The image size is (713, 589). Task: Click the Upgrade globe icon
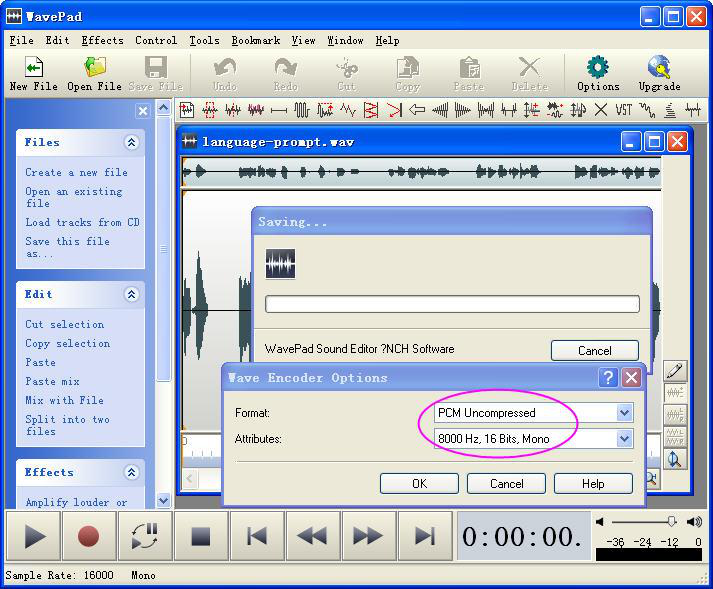click(659, 73)
